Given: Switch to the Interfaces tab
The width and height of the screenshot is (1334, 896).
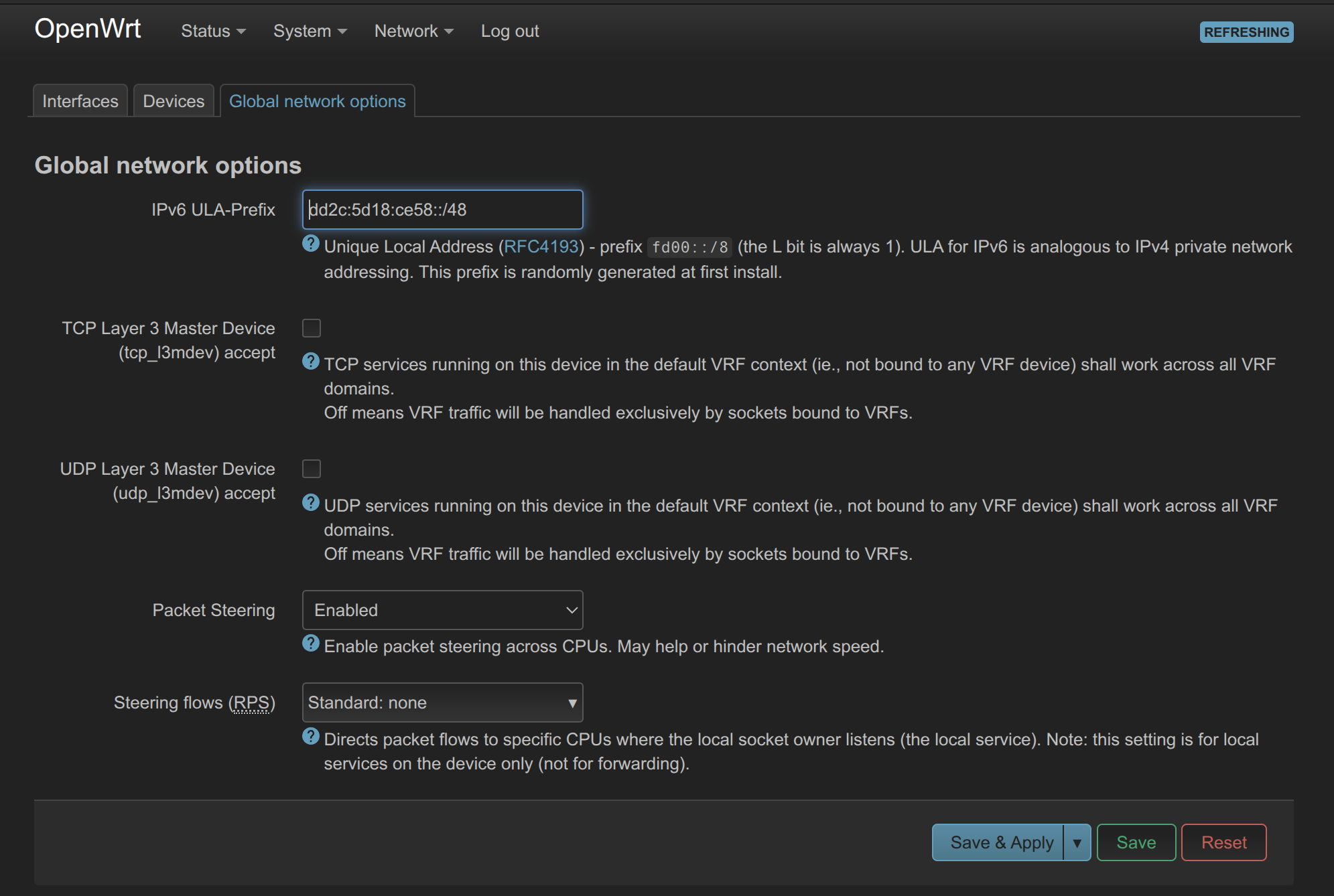Looking at the screenshot, I should tap(80, 101).
